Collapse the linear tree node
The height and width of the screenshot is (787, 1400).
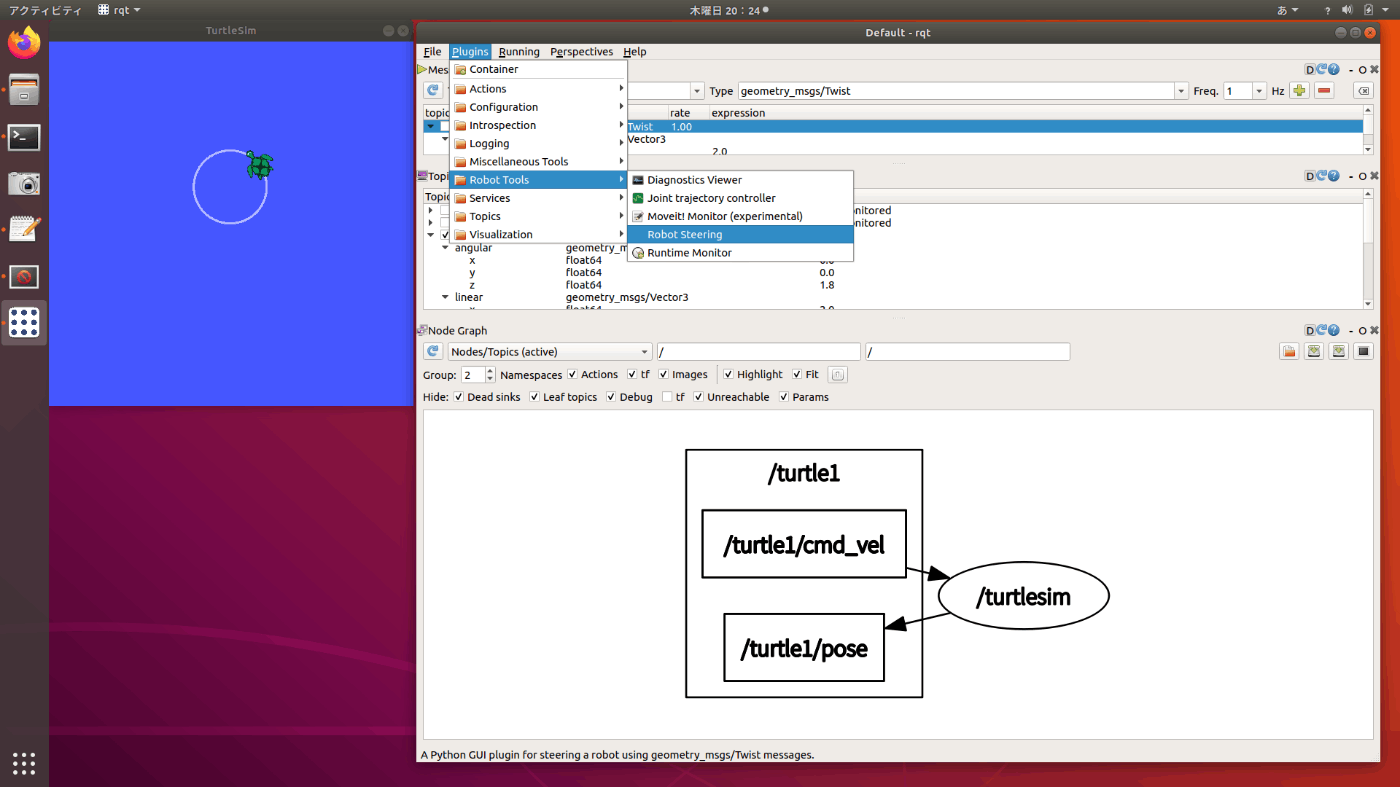445,297
